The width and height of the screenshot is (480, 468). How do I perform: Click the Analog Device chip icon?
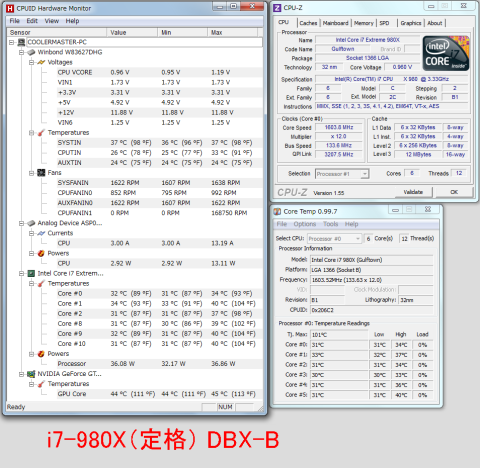pyautogui.click(x=31, y=223)
